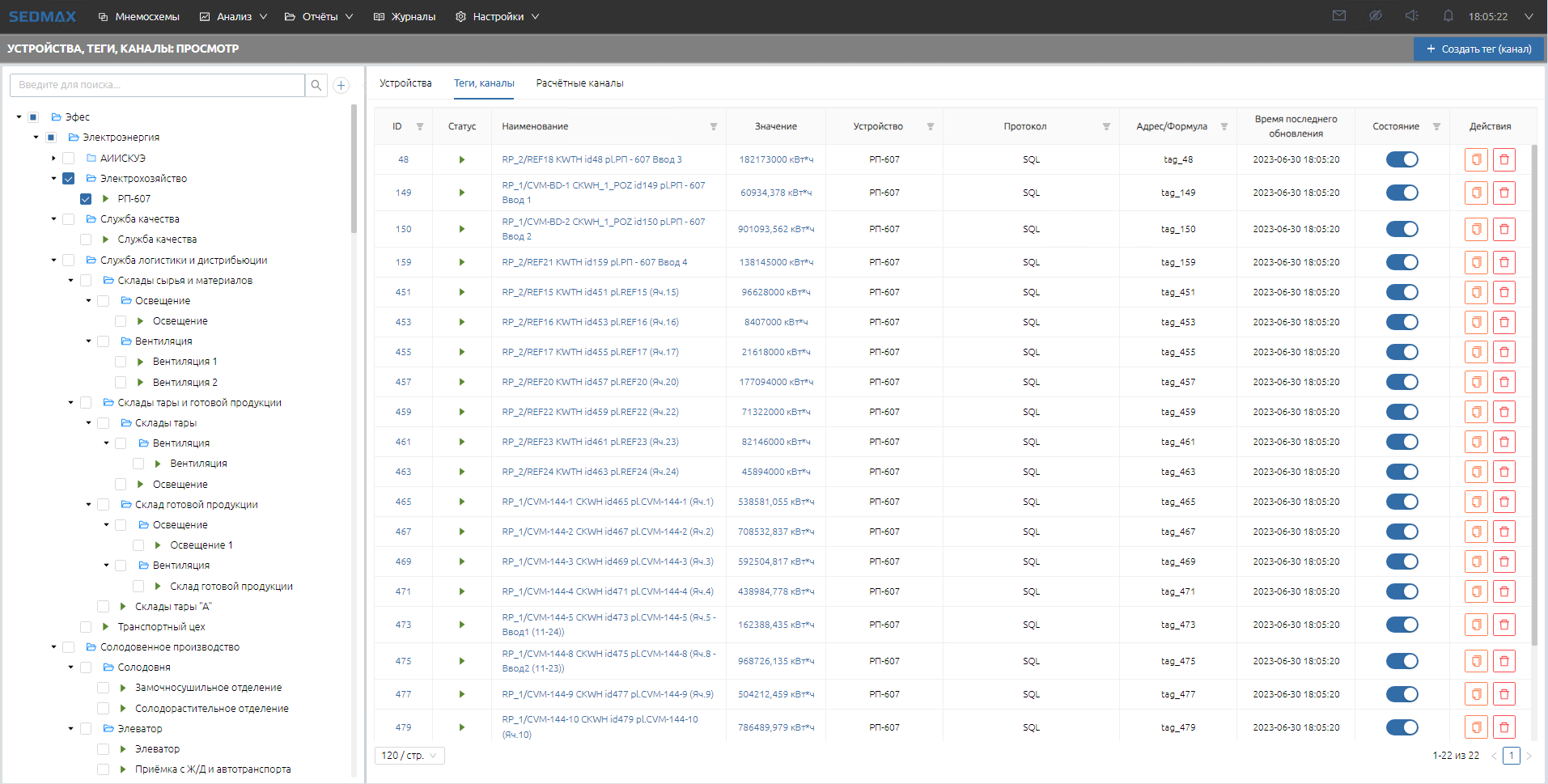Click the tree search input field
This screenshot has width=1548, height=784.
coord(158,85)
